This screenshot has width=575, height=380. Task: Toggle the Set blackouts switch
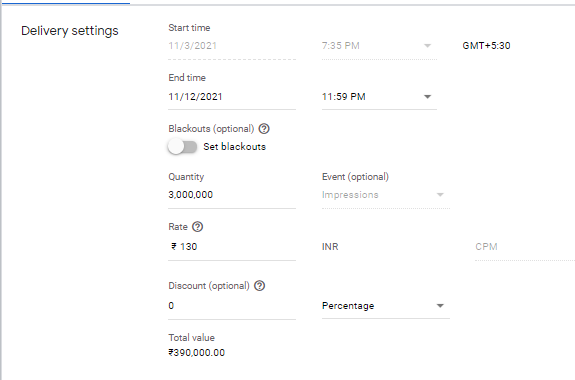point(182,147)
